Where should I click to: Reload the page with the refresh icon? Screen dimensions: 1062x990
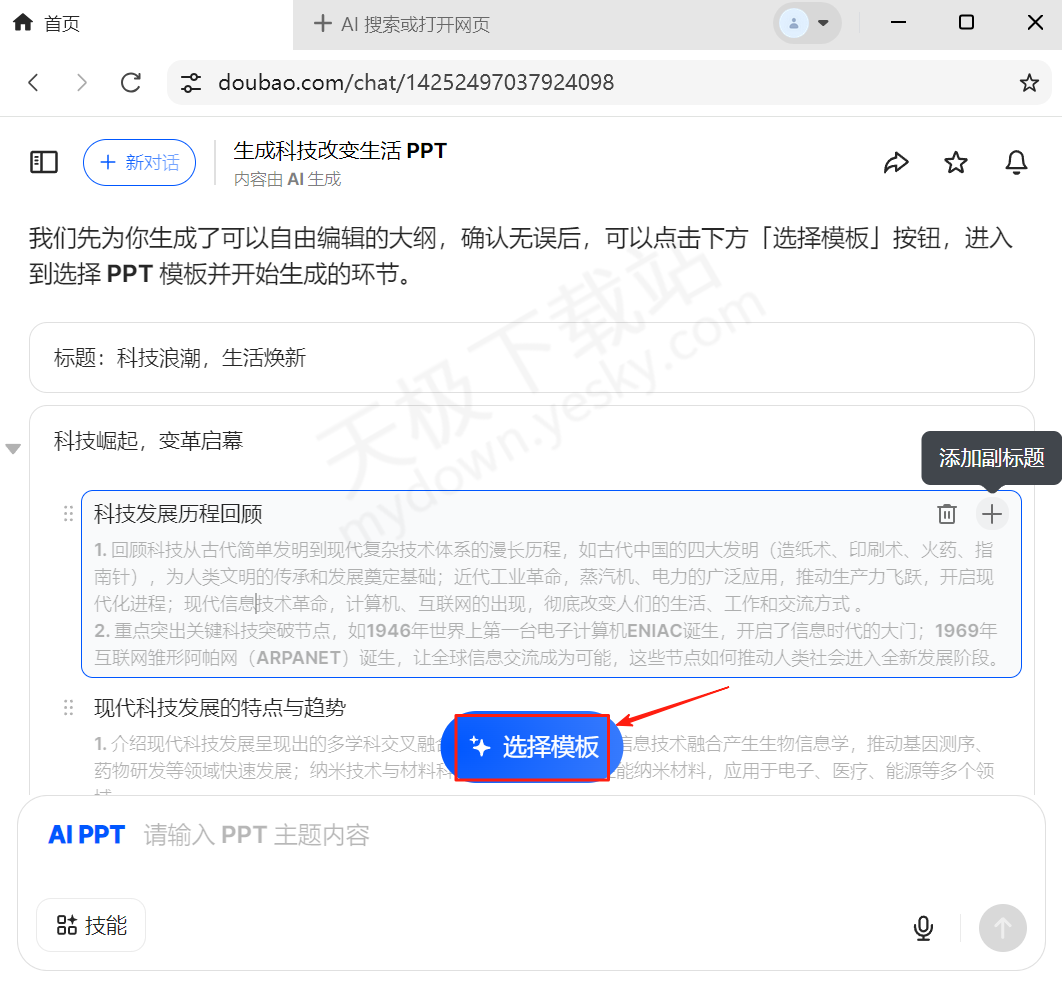coord(130,82)
